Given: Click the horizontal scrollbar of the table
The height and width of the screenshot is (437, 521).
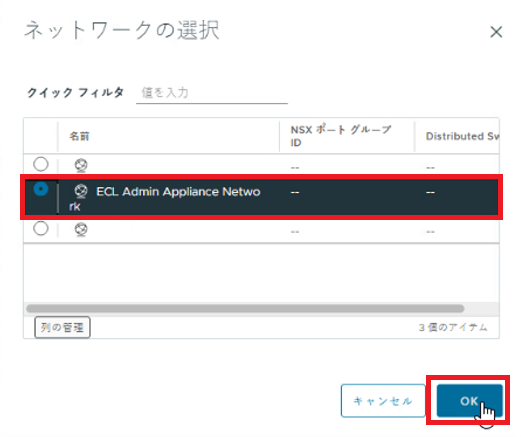Looking at the screenshot, I should [x=245, y=308].
